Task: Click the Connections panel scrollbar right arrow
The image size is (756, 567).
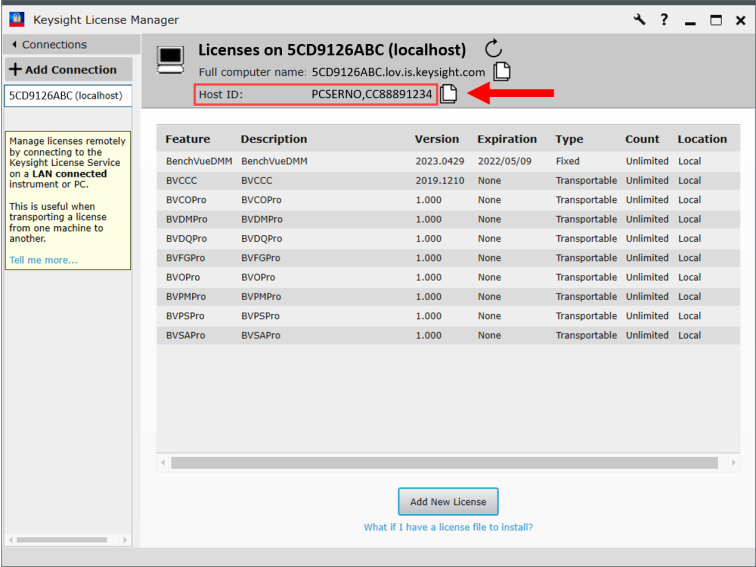Action: 125,540
